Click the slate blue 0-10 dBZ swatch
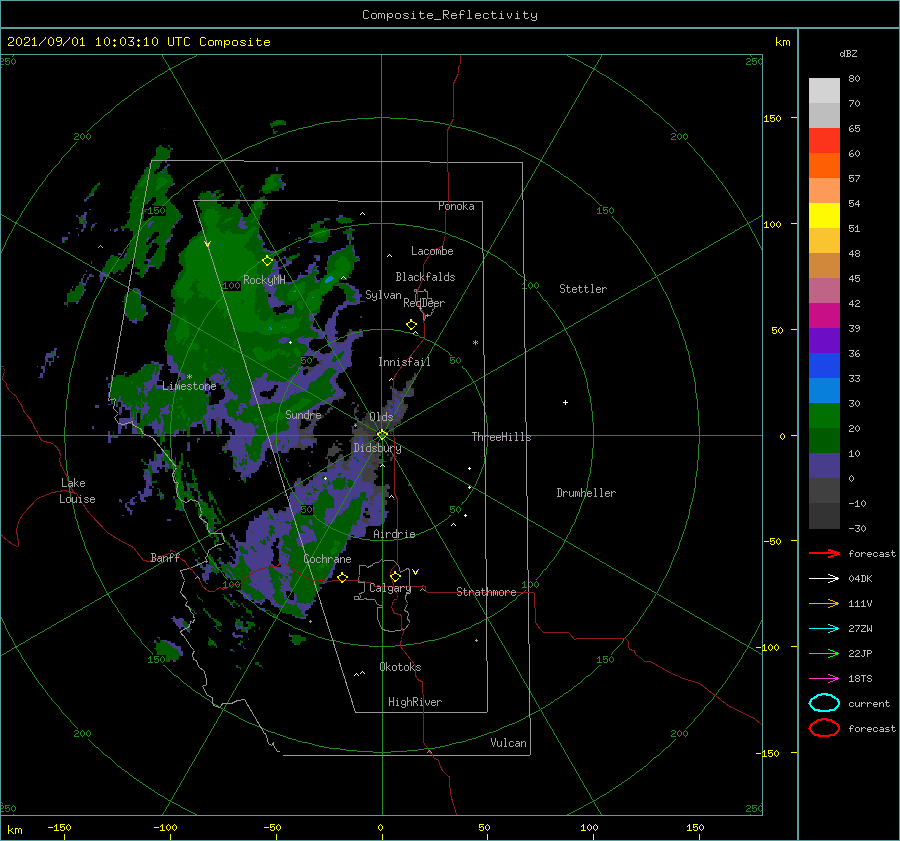The width and height of the screenshot is (900, 841). click(824, 466)
